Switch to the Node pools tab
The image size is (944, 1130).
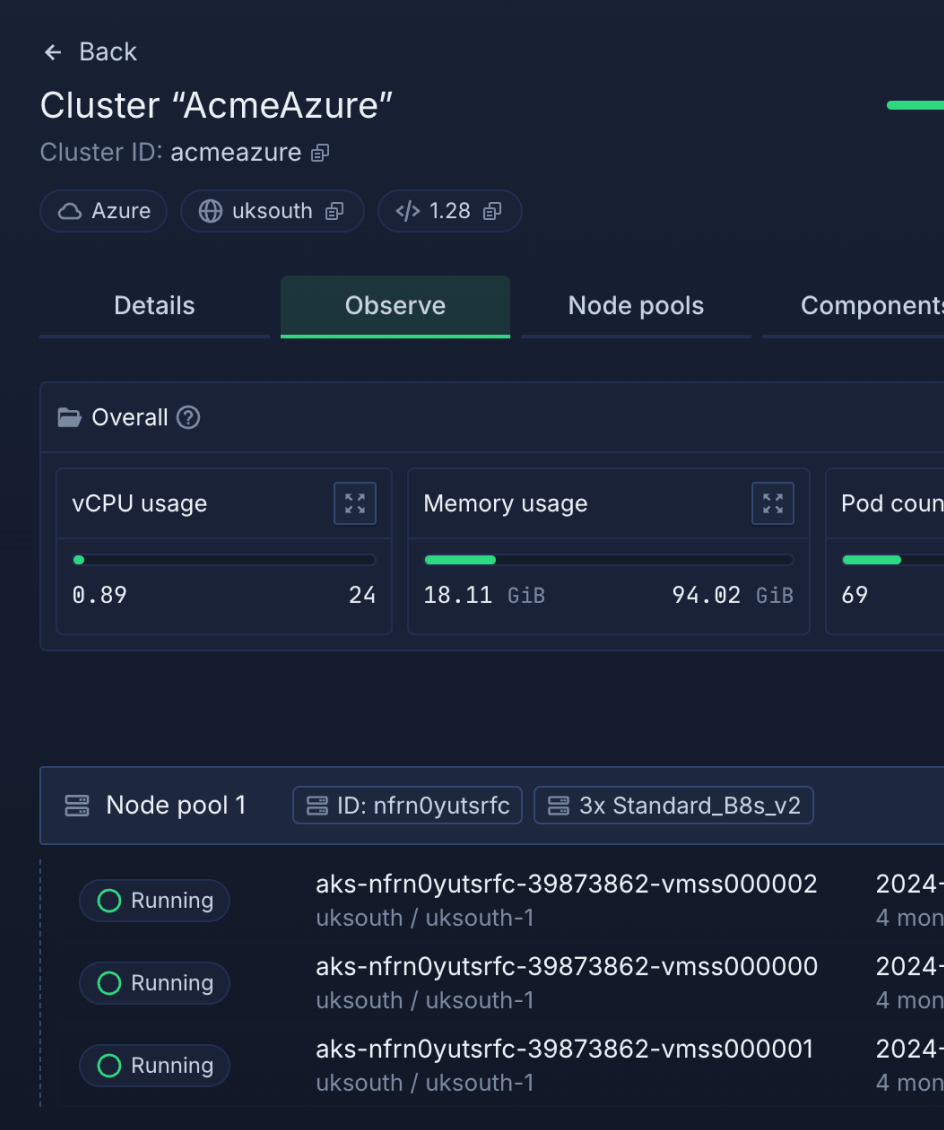636,306
